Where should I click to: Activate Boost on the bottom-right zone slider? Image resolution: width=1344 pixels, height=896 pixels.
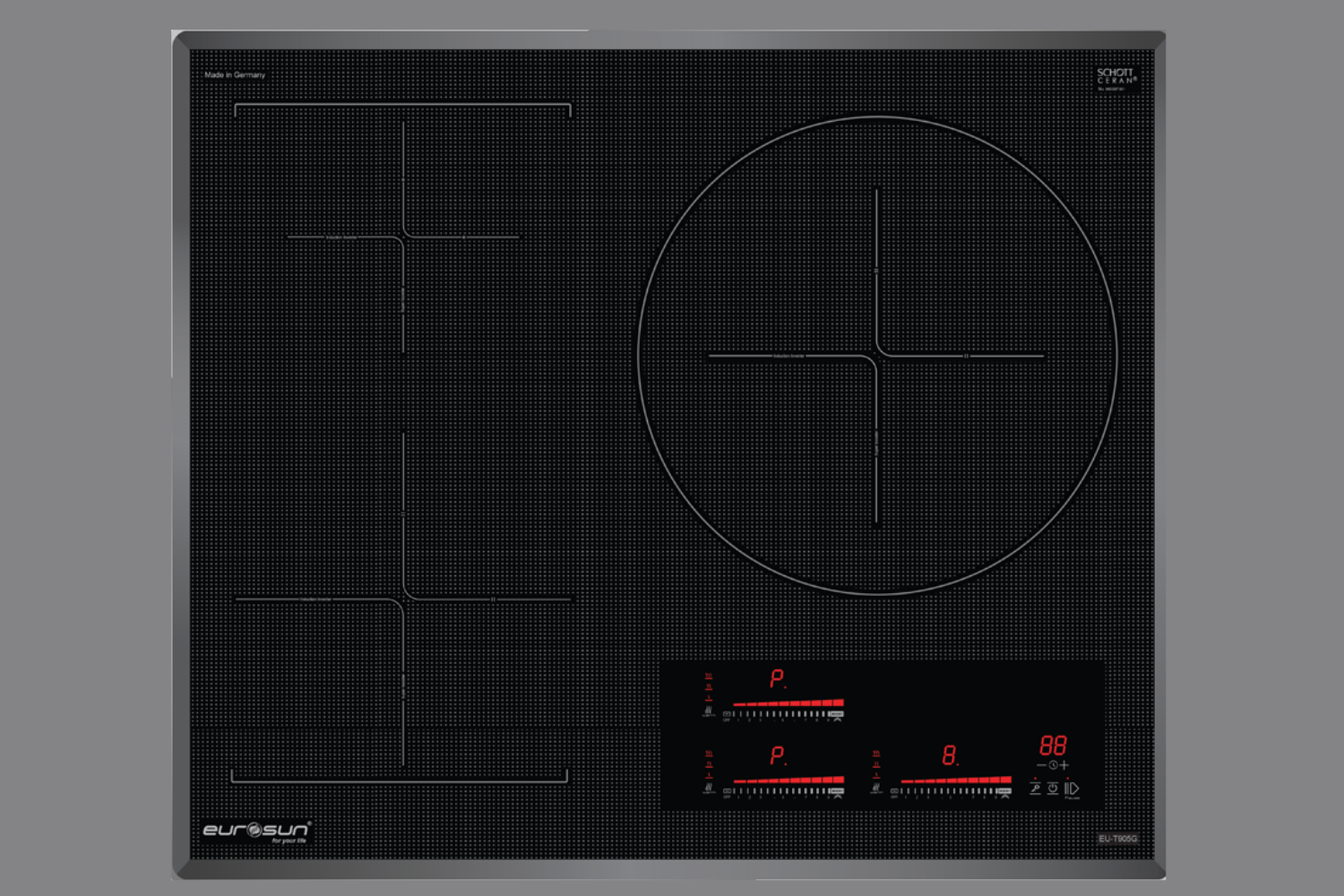[x=1004, y=792]
